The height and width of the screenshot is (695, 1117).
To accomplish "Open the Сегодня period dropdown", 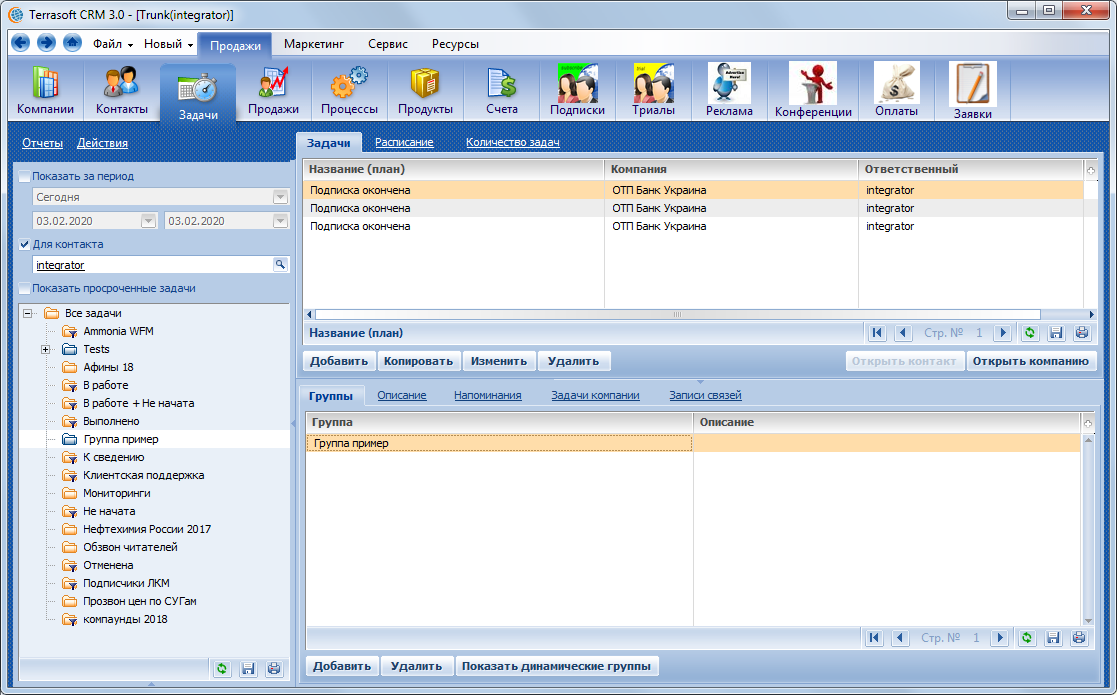I will (x=280, y=197).
